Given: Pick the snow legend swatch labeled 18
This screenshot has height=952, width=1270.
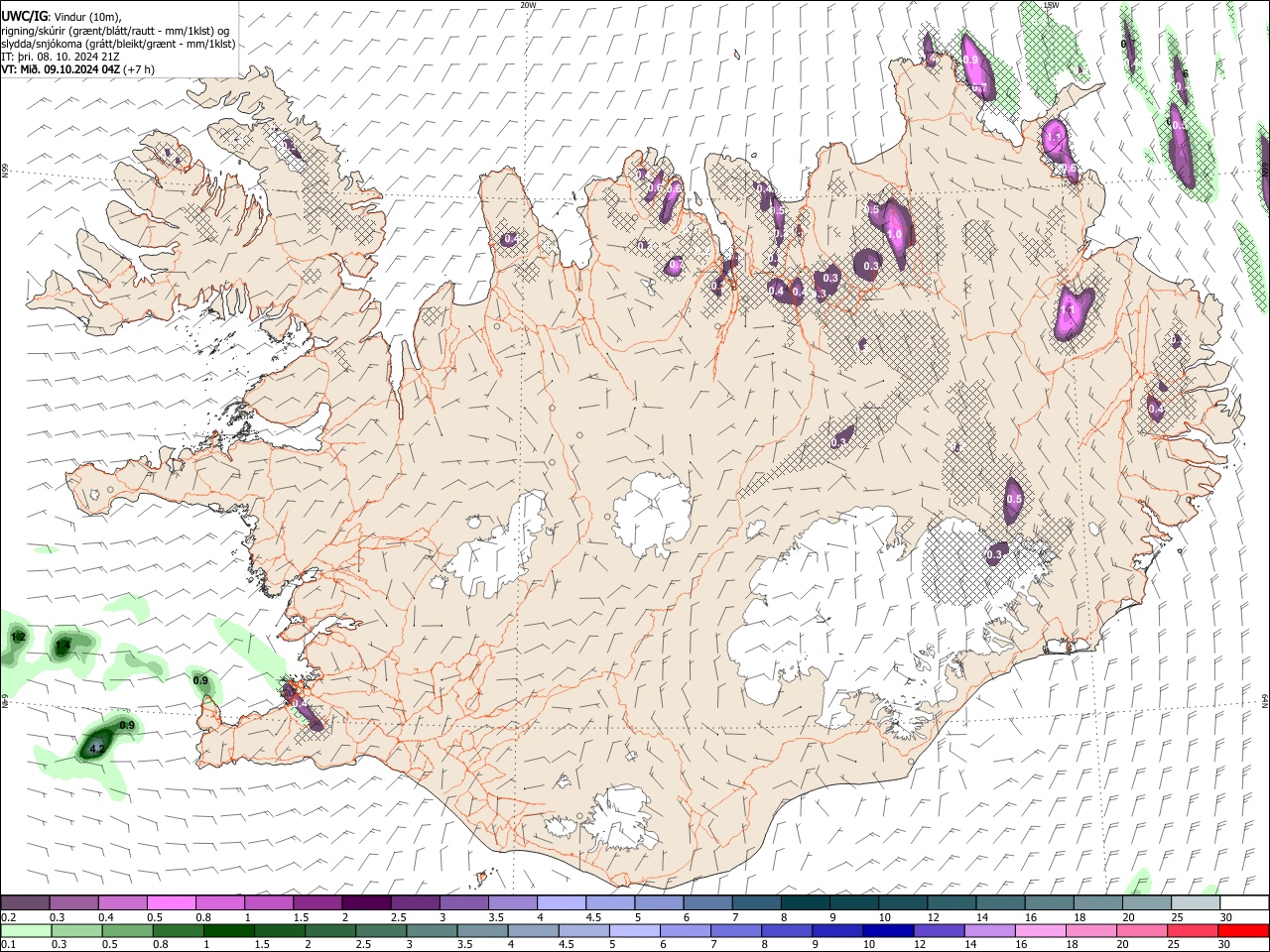Looking at the screenshot, I should click(x=1098, y=902).
